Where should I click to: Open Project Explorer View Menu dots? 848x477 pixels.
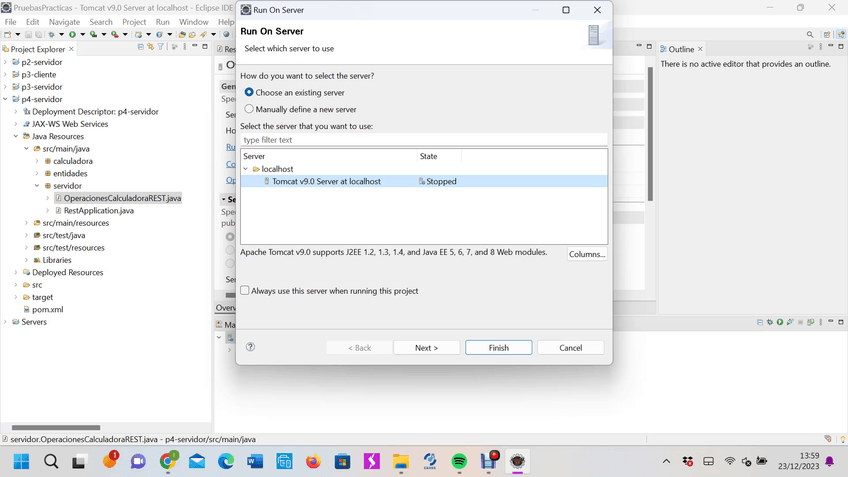click(184, 47)
